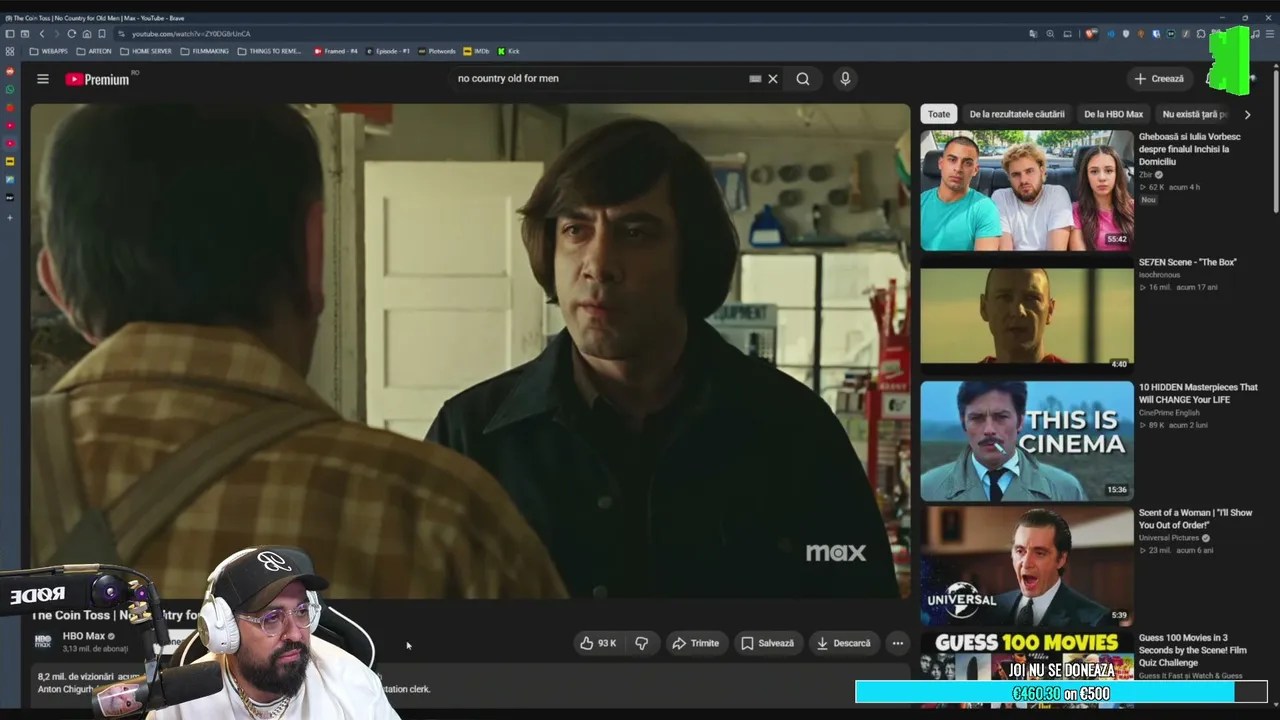Open the ARTEON bookmarks folder
This screenshot has width=1280, height=720.
(94, 51)
